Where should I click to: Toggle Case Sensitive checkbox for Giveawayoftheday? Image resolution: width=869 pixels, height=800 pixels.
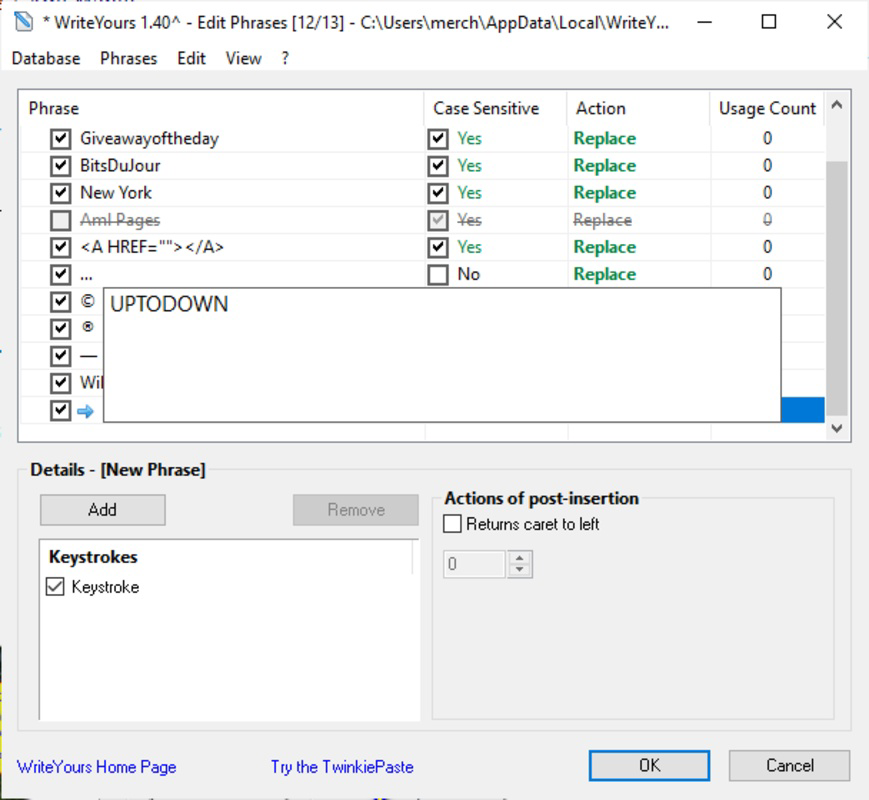tap(438, 139)
